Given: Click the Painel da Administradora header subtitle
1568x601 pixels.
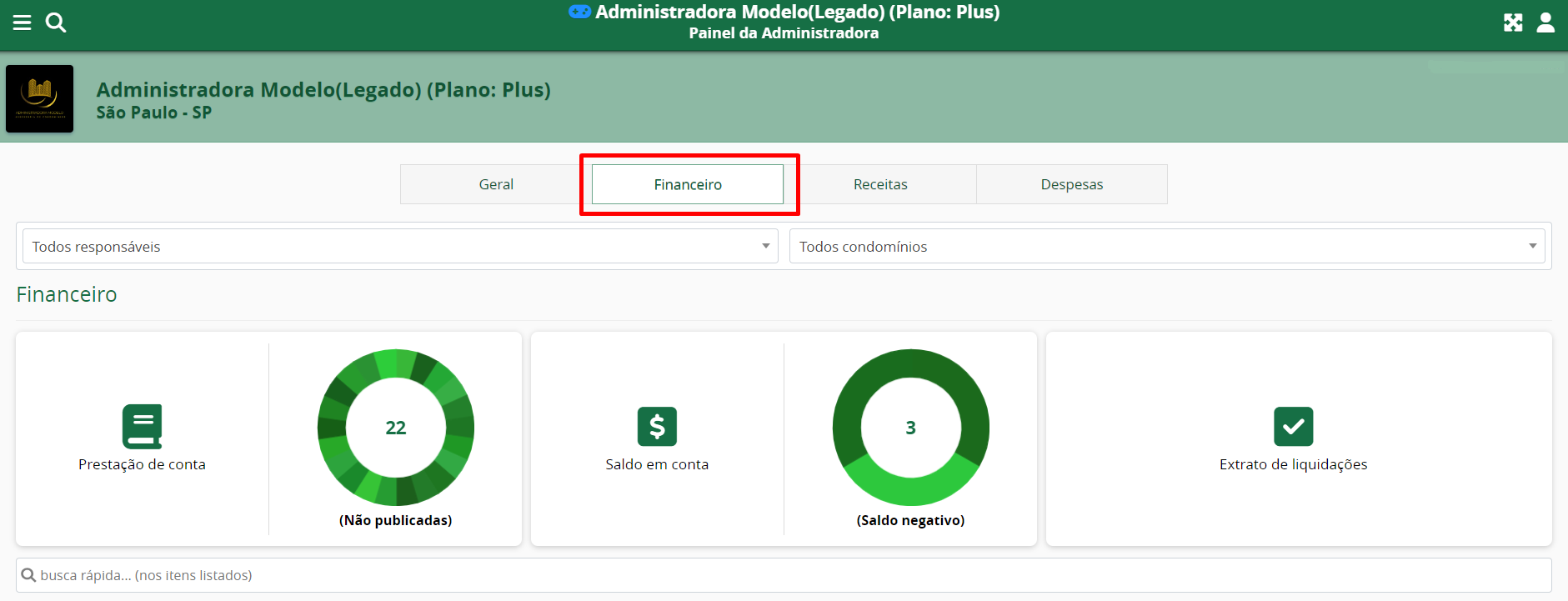Looking at the screenshot, I should coord(784,33).
